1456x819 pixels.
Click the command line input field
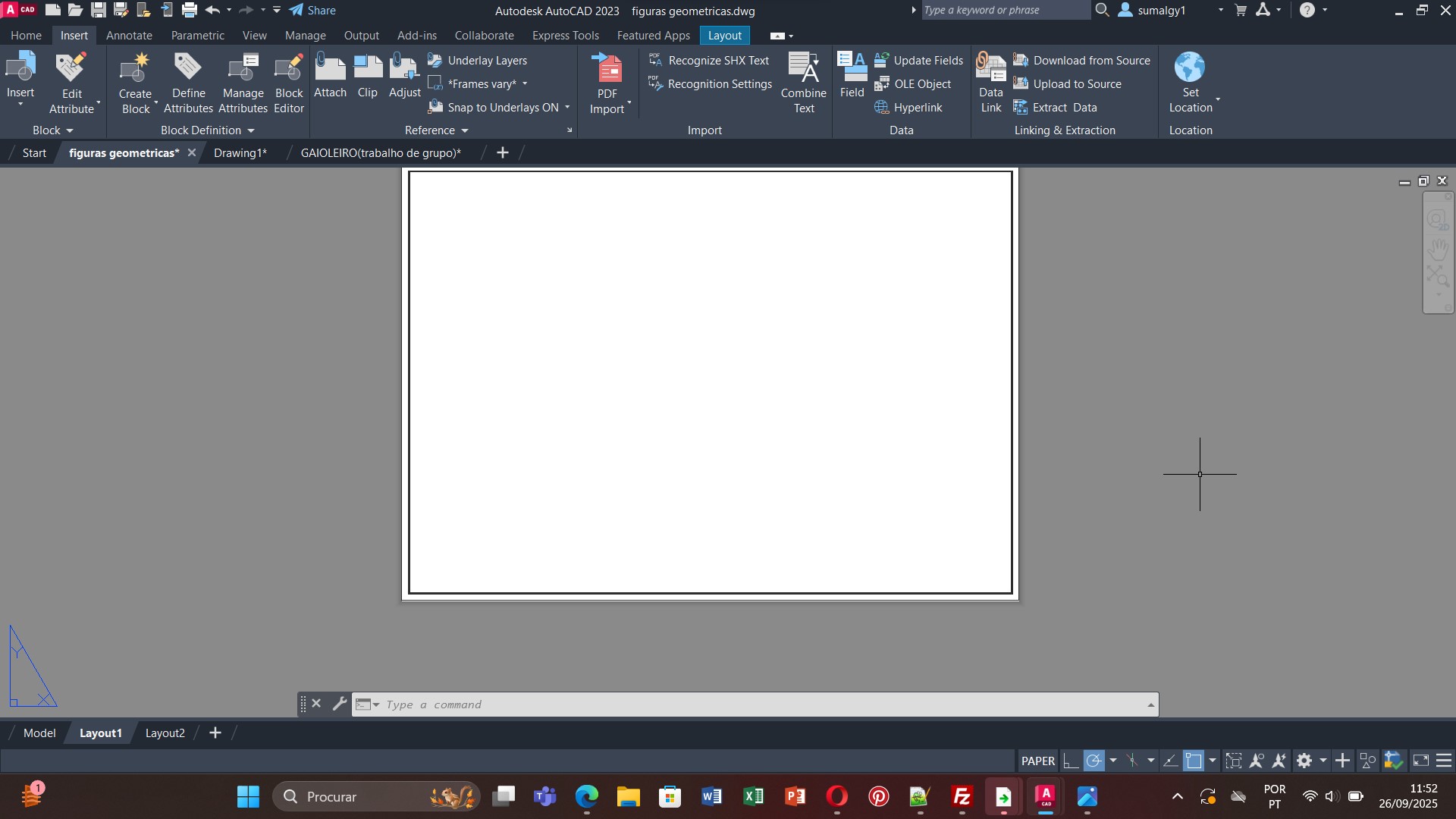click(758, 704)
